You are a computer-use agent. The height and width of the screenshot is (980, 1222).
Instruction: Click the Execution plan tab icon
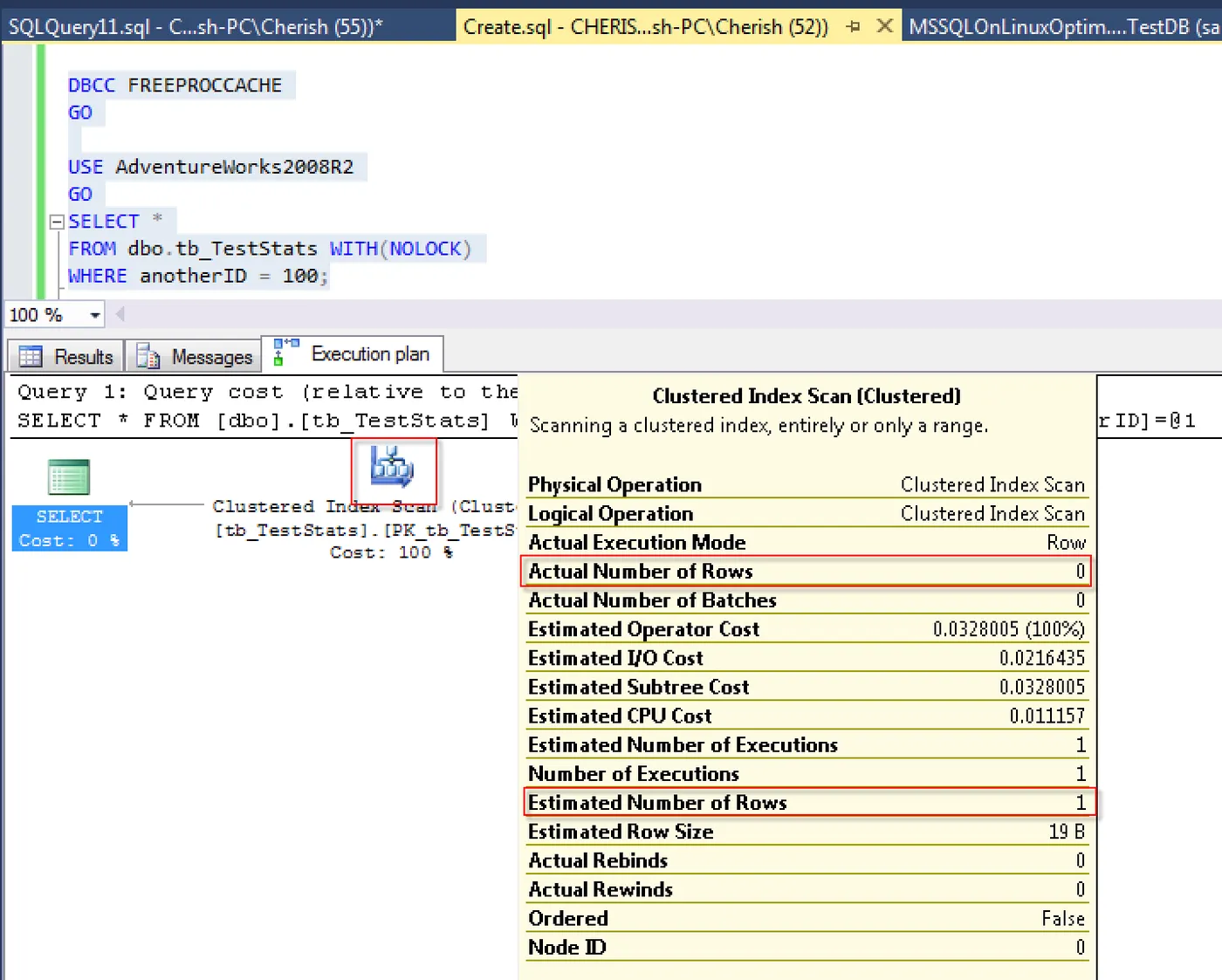[x=286, y=351]
